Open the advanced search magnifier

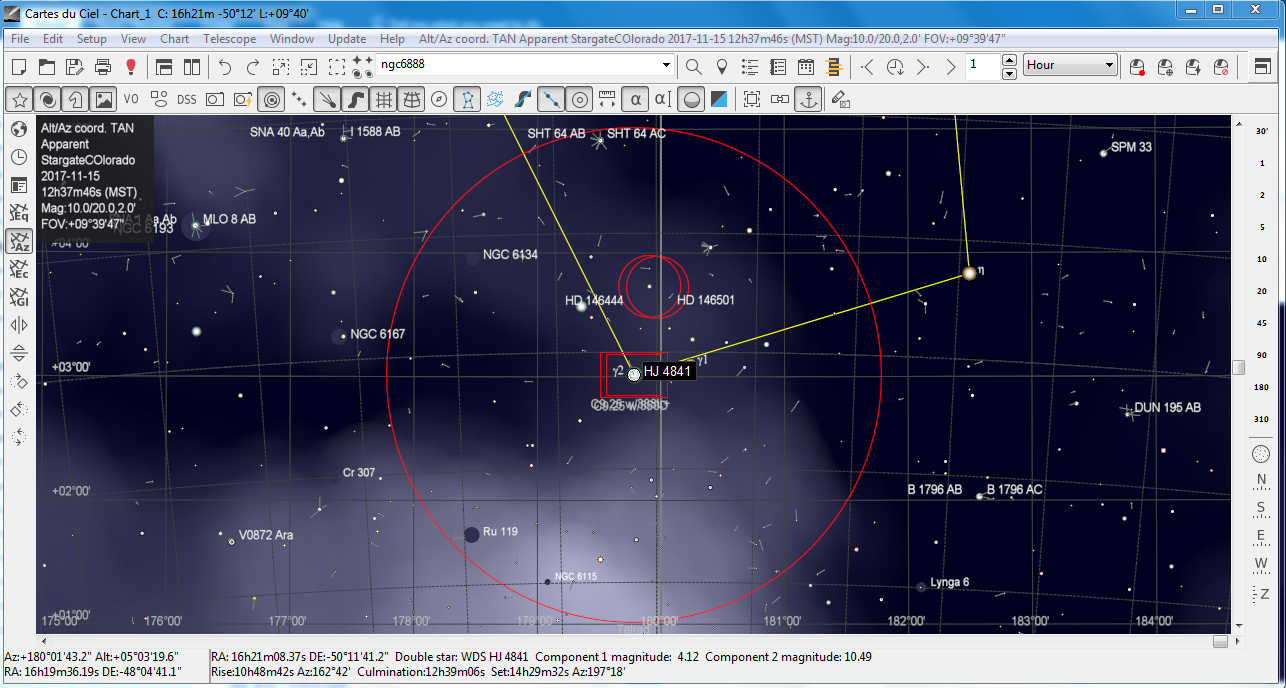click(693, 67)
